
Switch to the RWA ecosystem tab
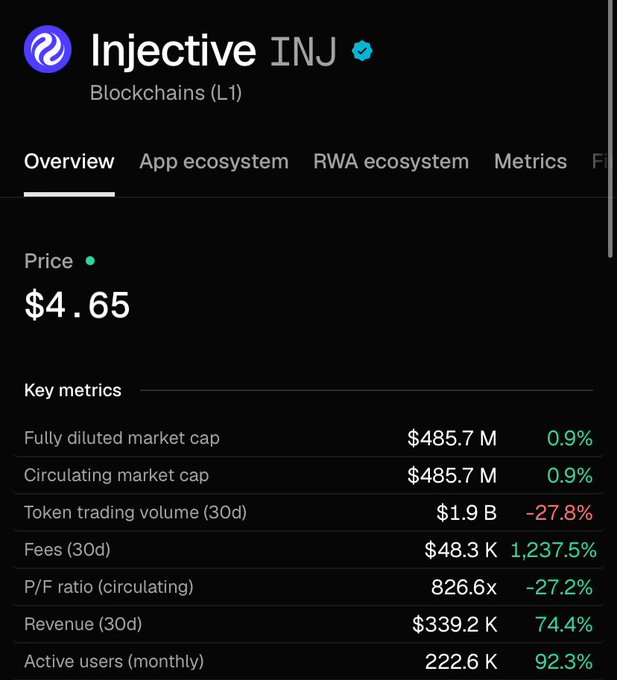point(391,162)
